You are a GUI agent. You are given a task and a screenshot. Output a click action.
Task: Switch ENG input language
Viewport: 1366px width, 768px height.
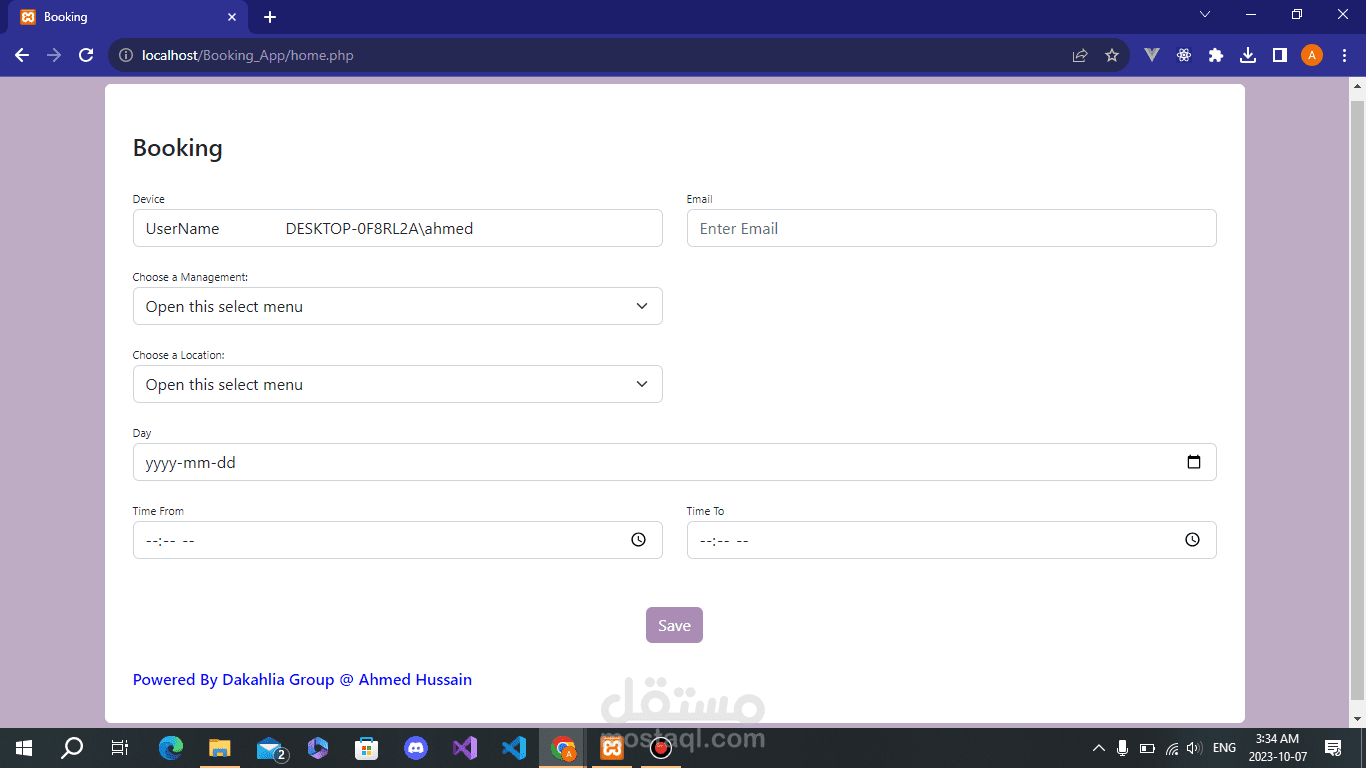[x=1224, y=748]
